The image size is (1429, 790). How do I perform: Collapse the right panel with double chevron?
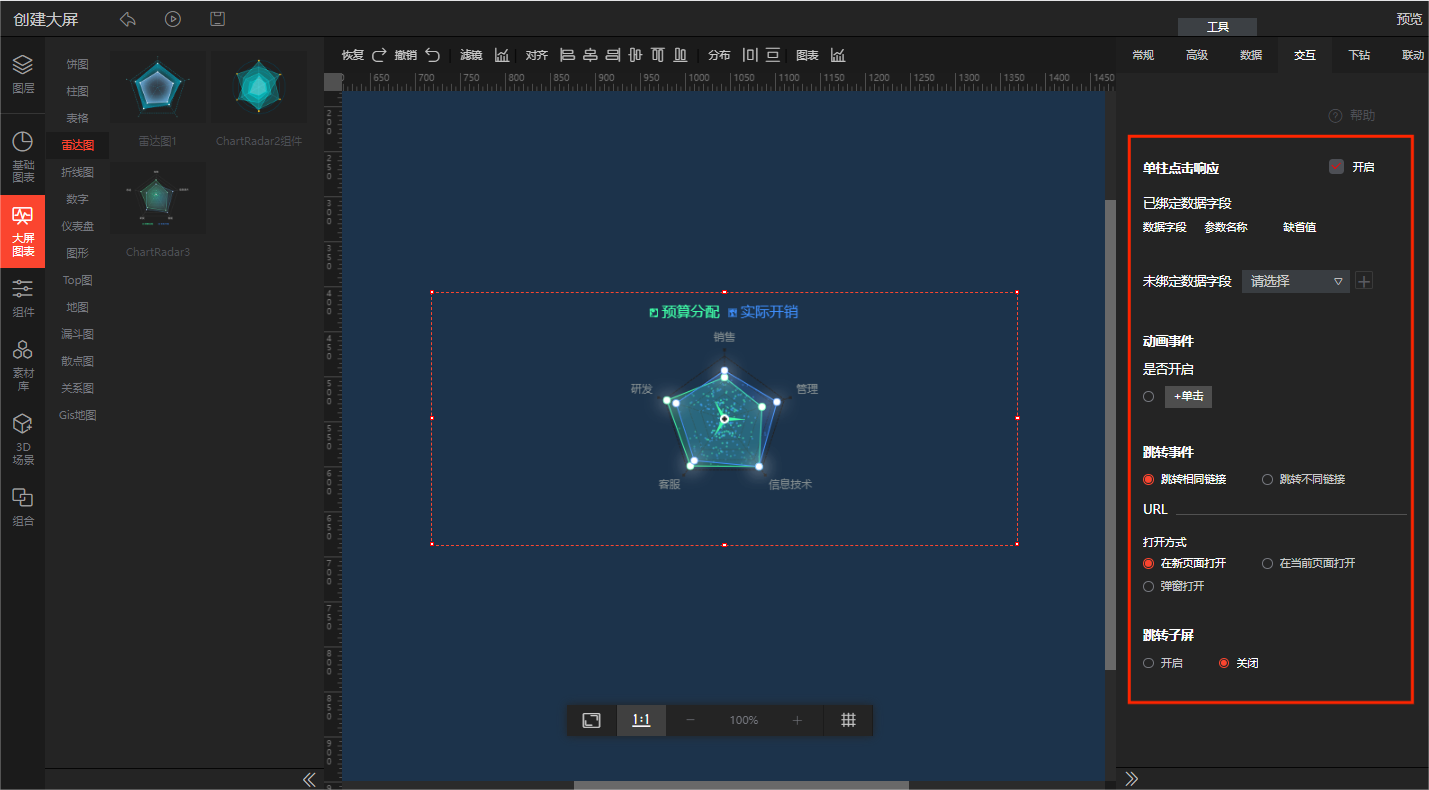point(1132,779)
